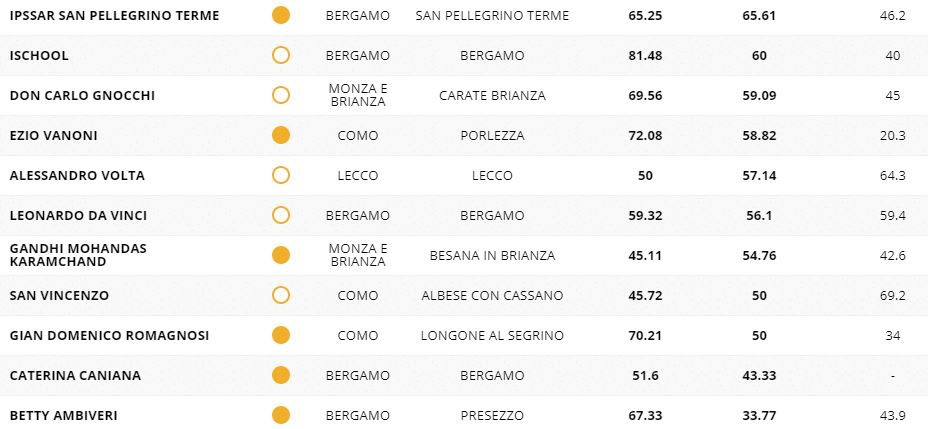
Task: Click the hollow circle next to San Vincenzo
Action: (x=281, y=295)
